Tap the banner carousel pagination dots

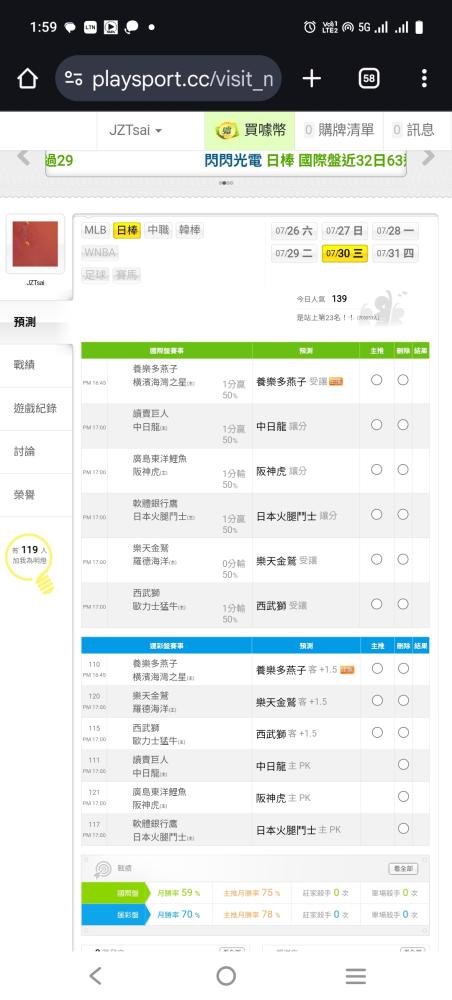pos(226,183)
